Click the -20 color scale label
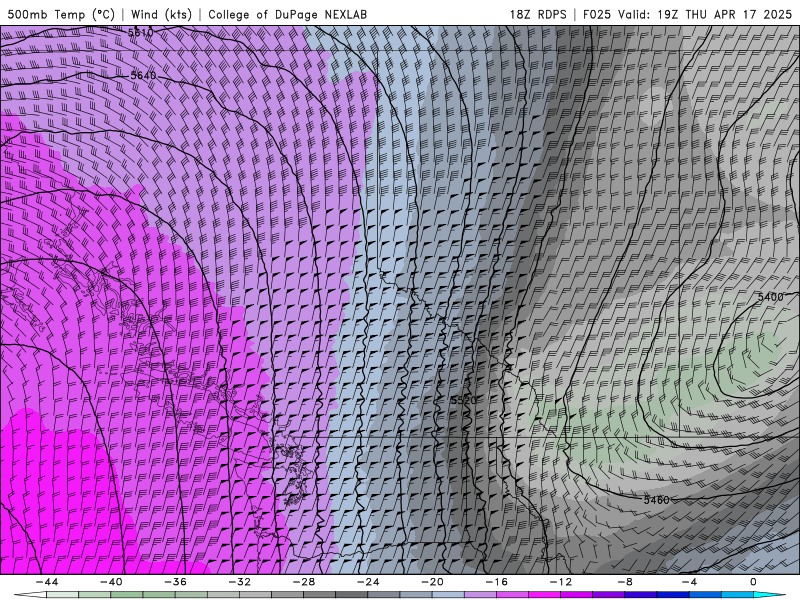The image size is (800, 600). [x=433, y=582]
